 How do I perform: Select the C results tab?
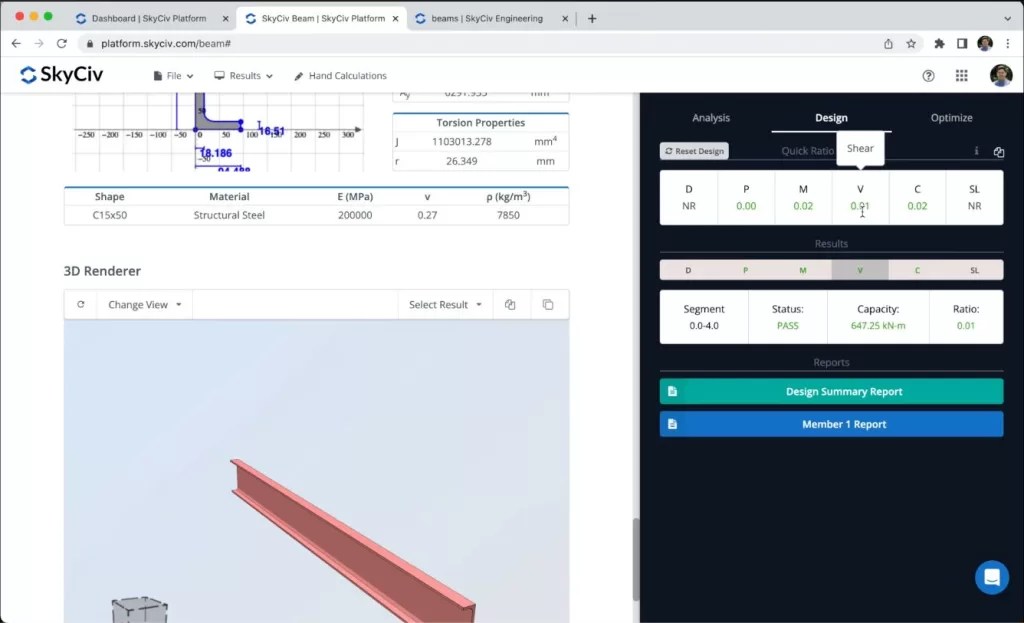coord(918,270)
